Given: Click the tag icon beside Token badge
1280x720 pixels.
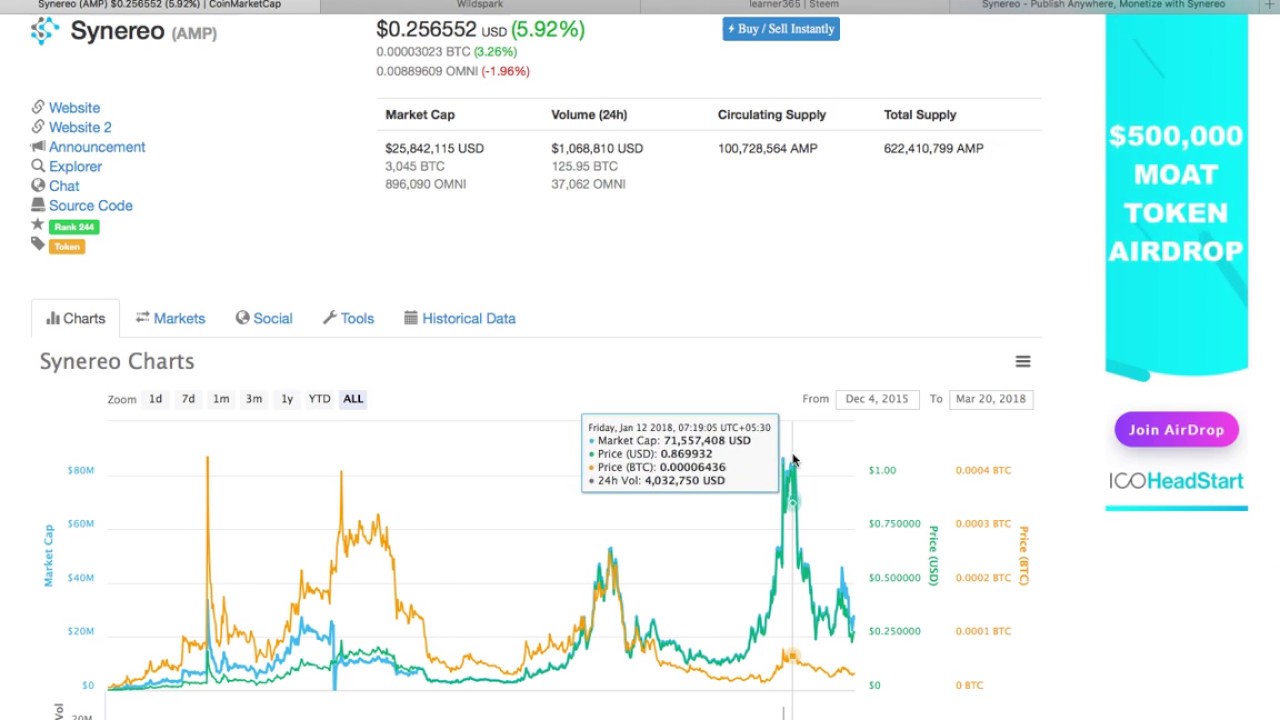Looking at the screenshot, I should (x=38, y=244).
